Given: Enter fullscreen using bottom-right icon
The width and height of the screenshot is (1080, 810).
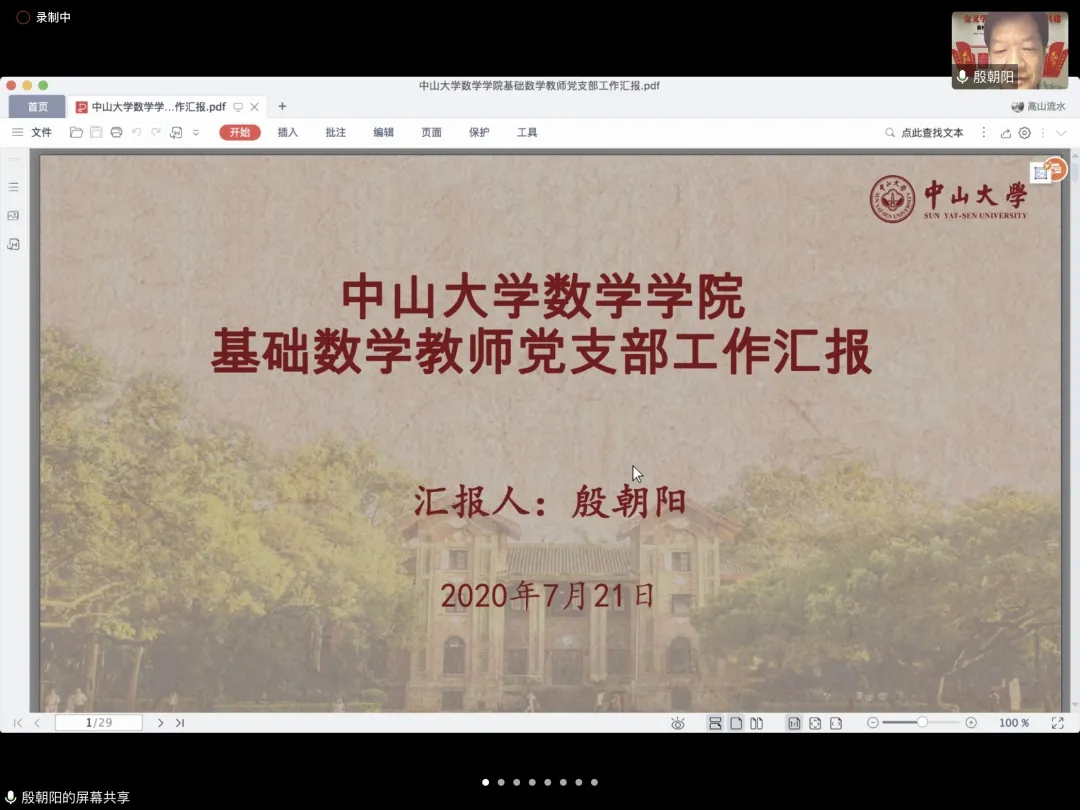Looking at the screenshot, I should tap(1057, 723).
